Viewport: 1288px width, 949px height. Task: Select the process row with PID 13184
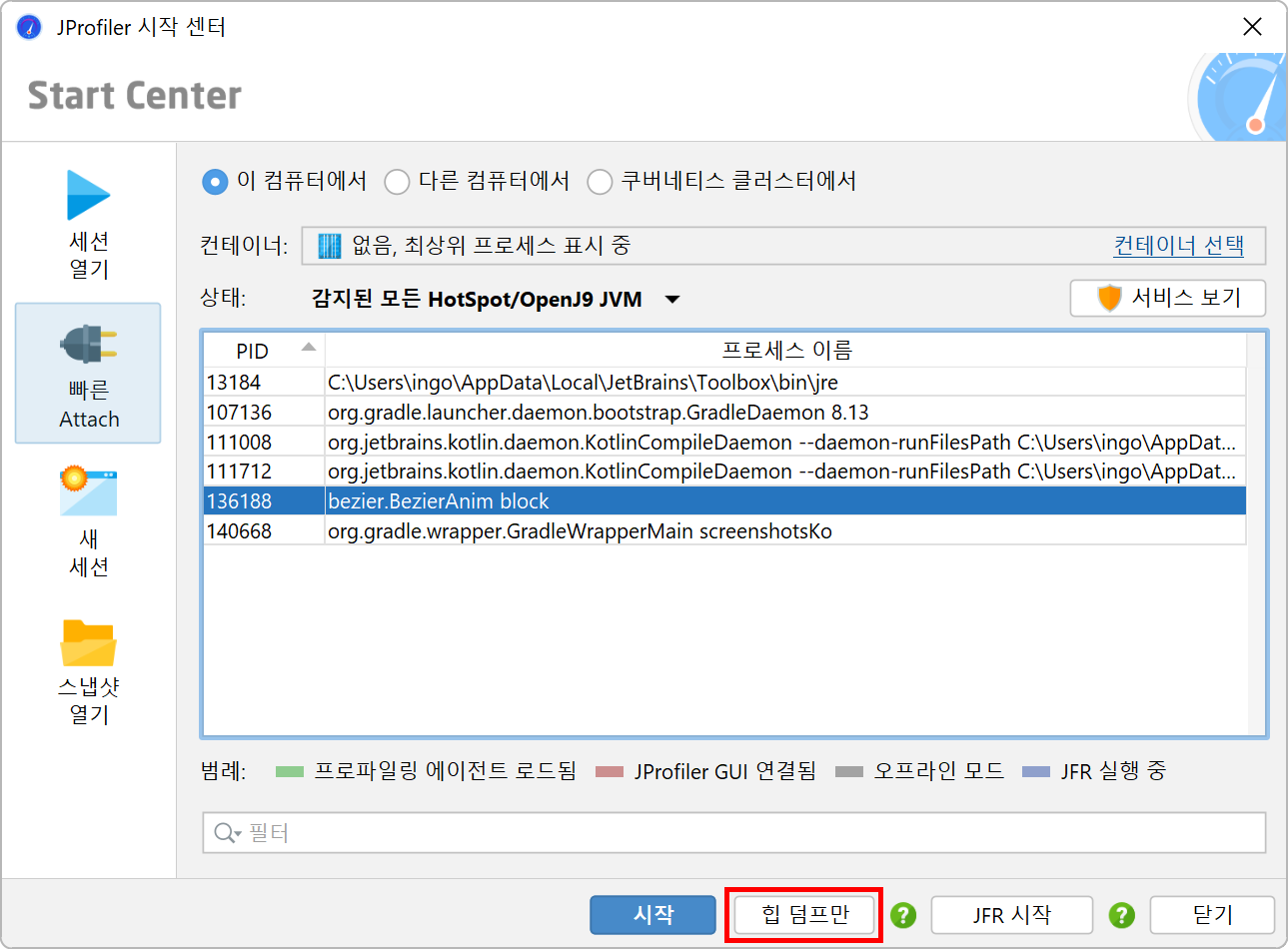pos(724,383)
